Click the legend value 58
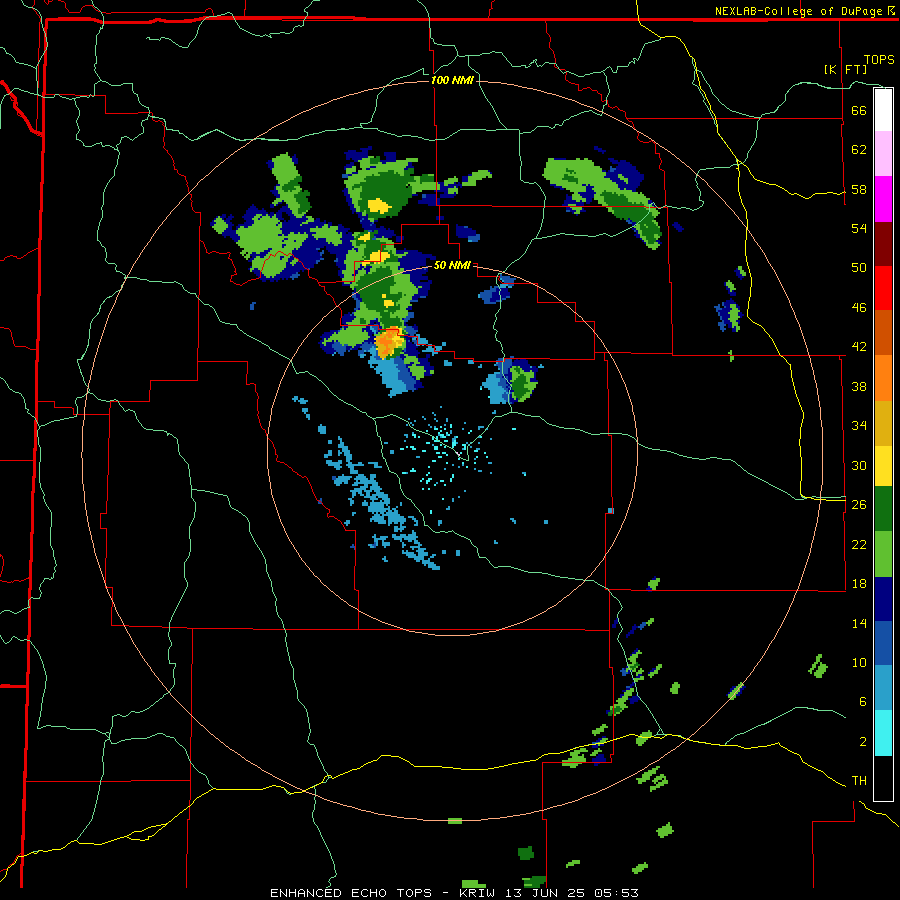Viewport: 900px width, 900px height. point(859,189)
